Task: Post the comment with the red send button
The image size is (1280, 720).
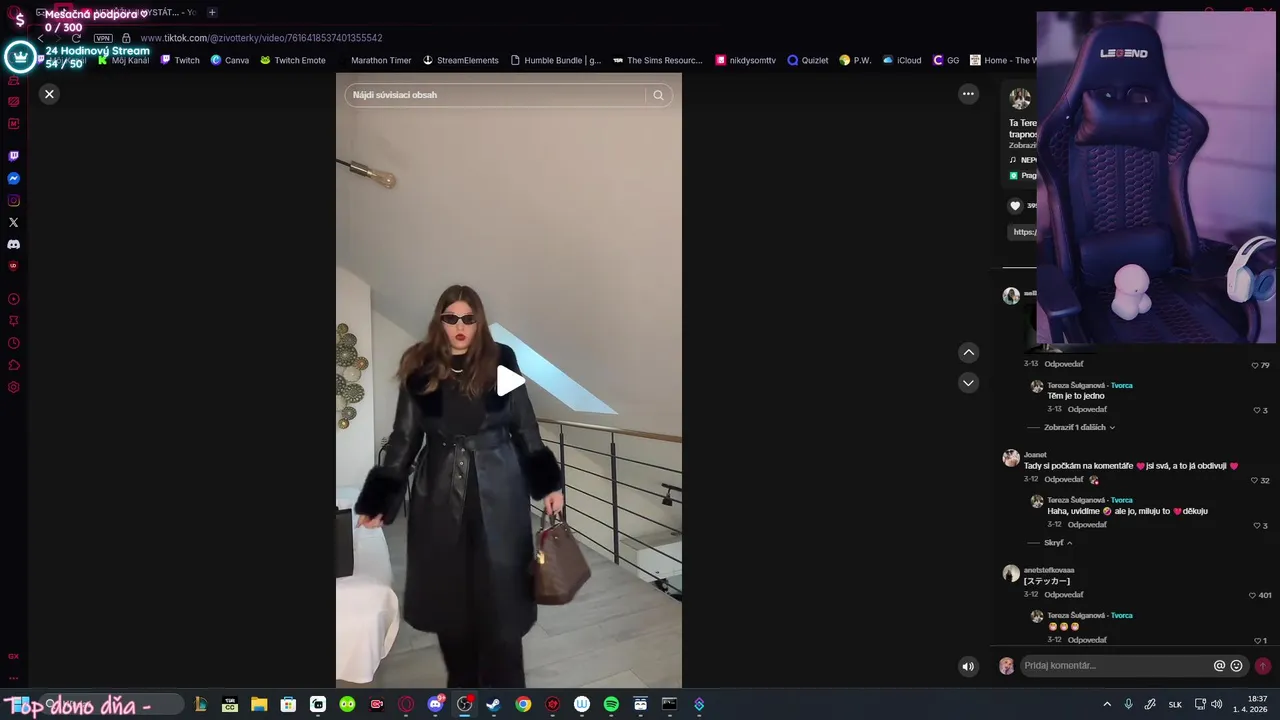Action: [x=1263, y=666]
